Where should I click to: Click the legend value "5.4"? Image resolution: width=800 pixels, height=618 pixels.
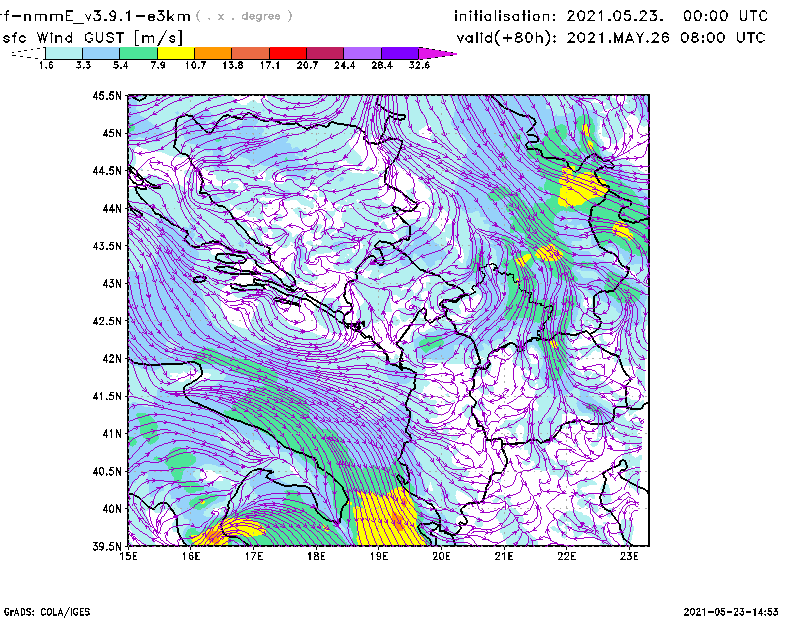pos(120,65)
